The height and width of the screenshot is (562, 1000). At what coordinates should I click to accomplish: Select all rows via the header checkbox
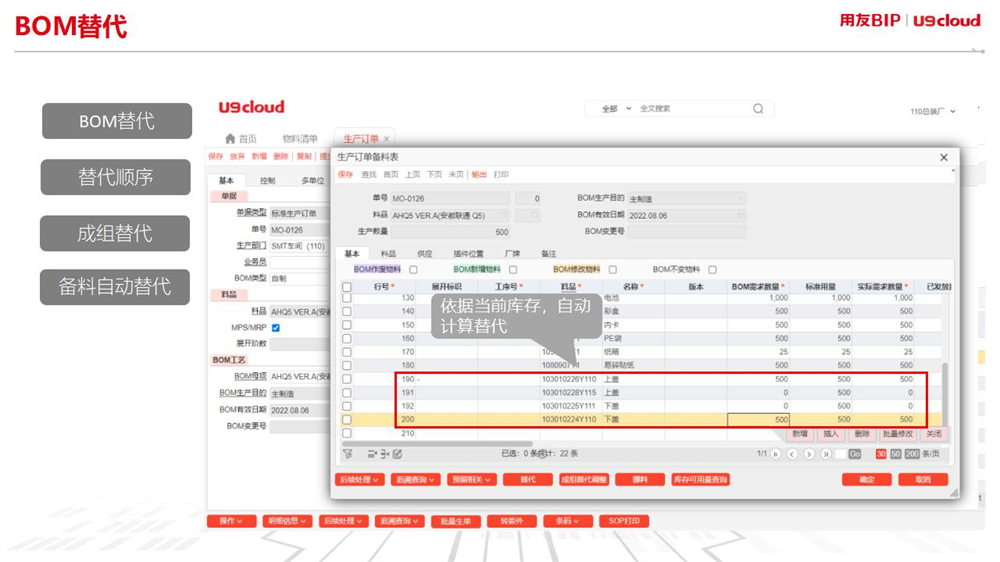347,287
